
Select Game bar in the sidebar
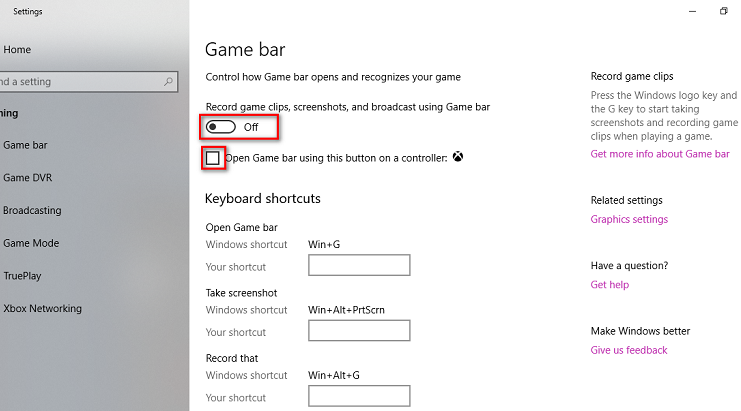tap(25, 145)
